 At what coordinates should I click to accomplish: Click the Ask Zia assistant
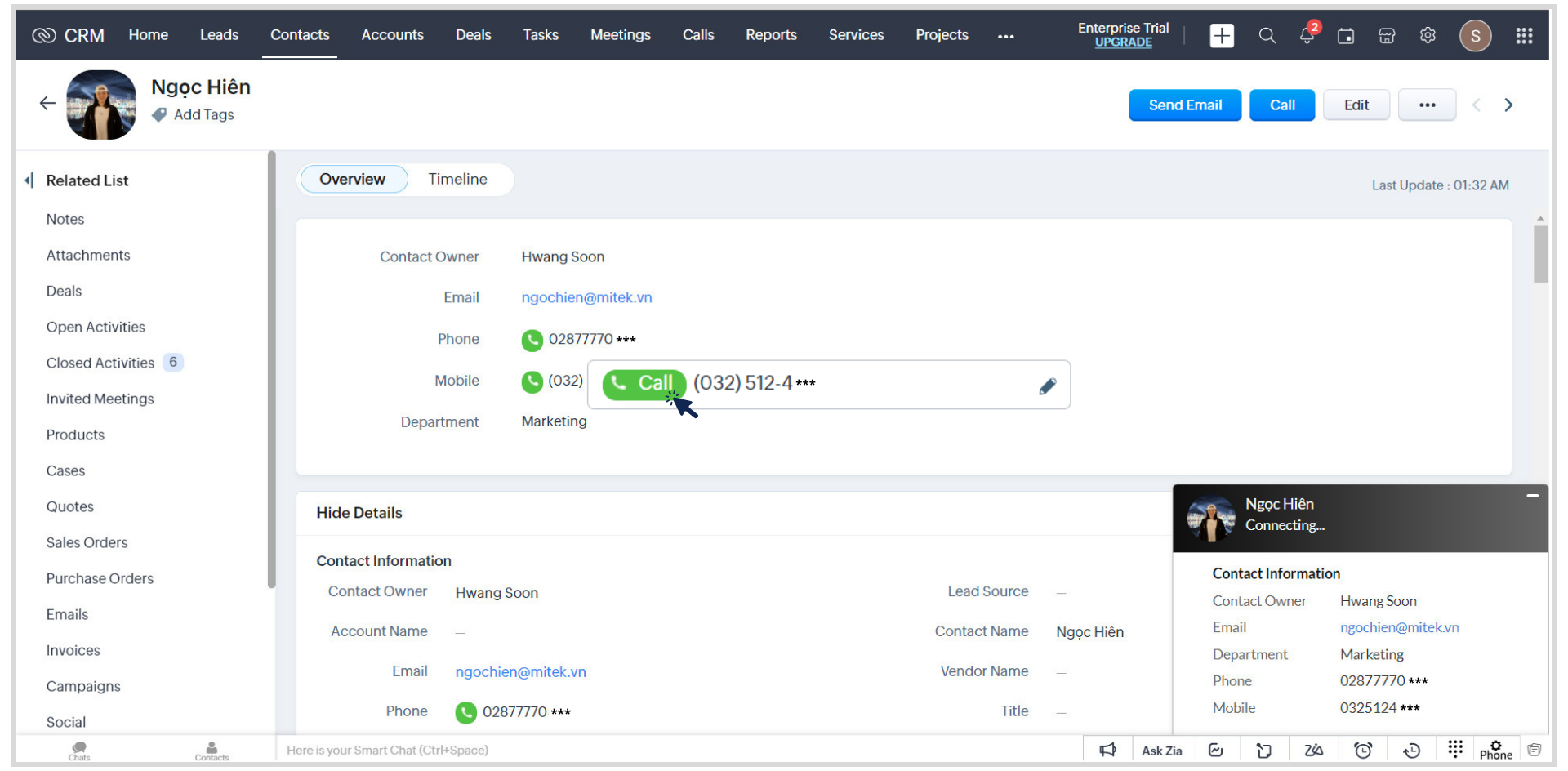pos(1161,751)
